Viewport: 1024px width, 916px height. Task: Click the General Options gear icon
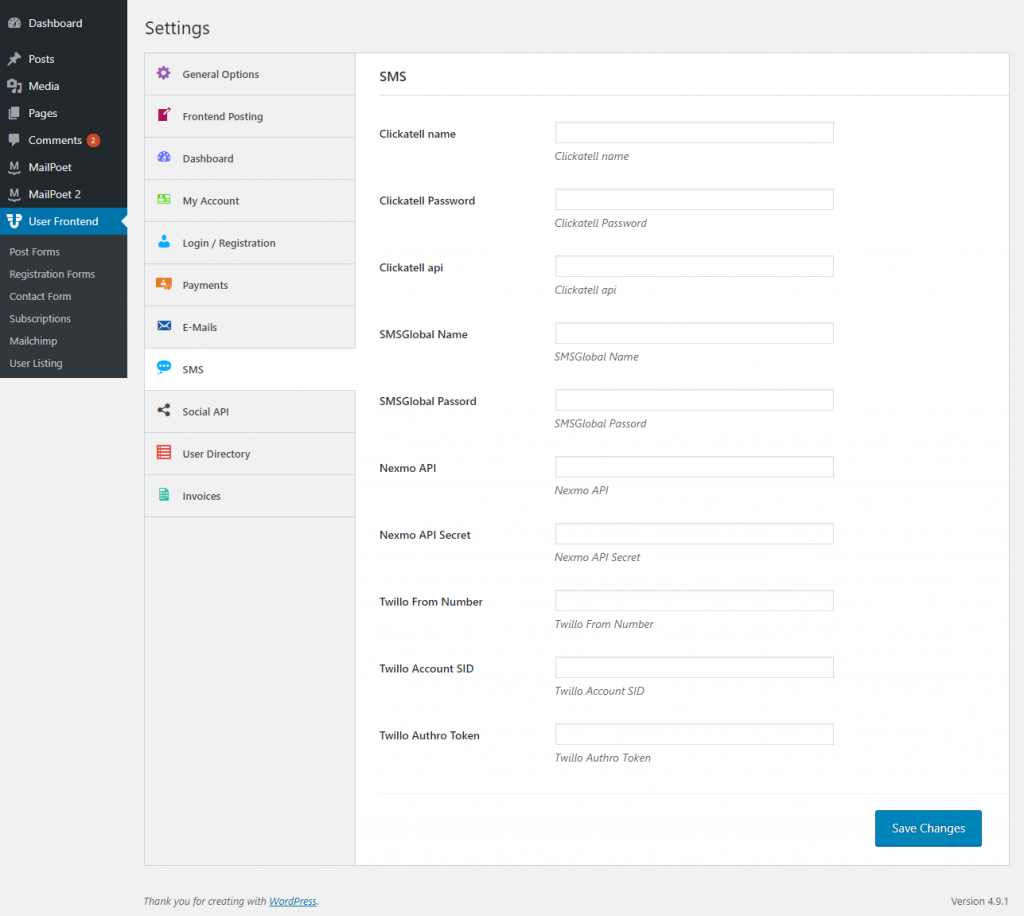pos(164,74)
